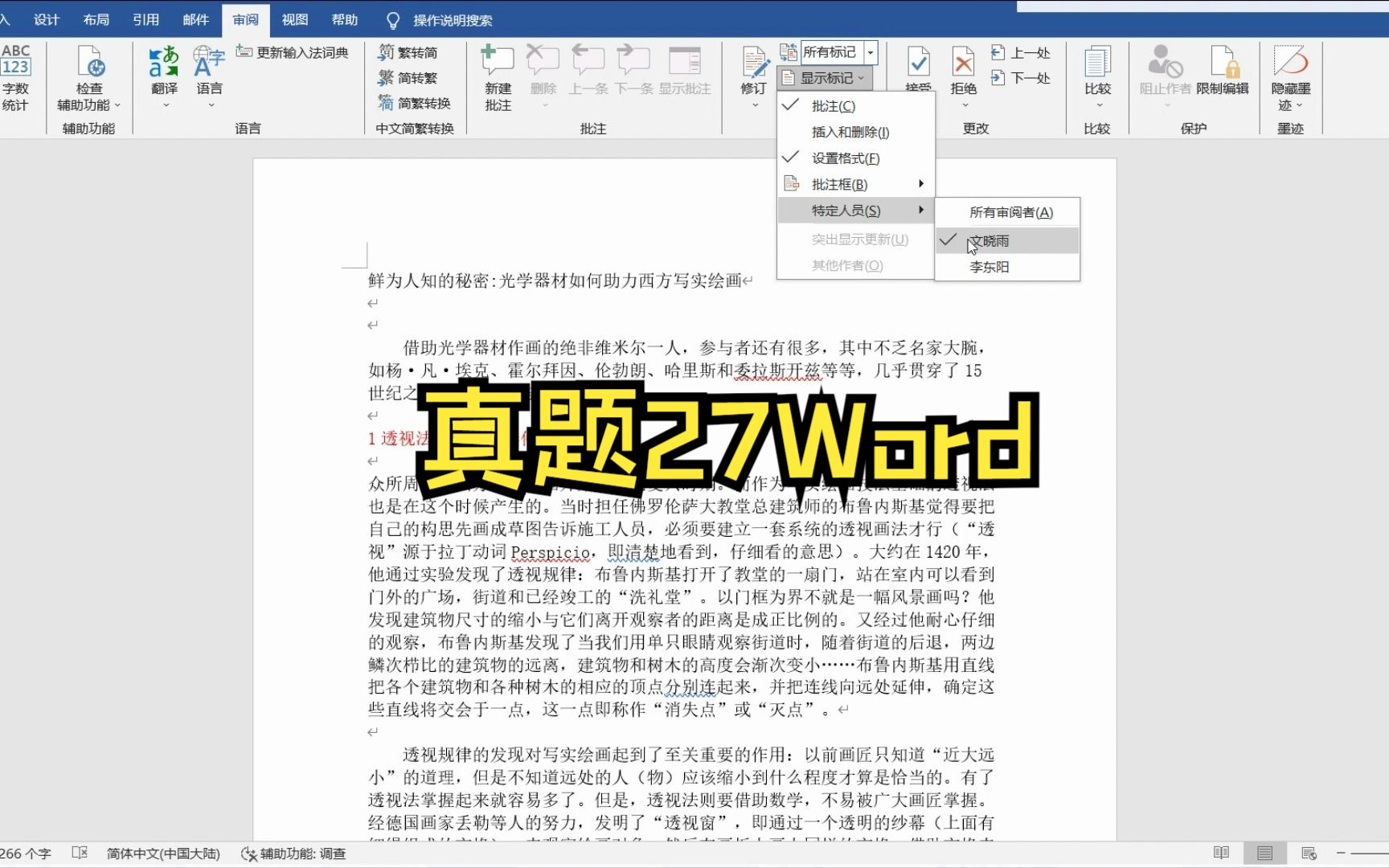Image resolution: width=1389 pixels, height=868 pixels.
Task: Click Tell Me search box (操作说明搜索)
Action: 453,21
